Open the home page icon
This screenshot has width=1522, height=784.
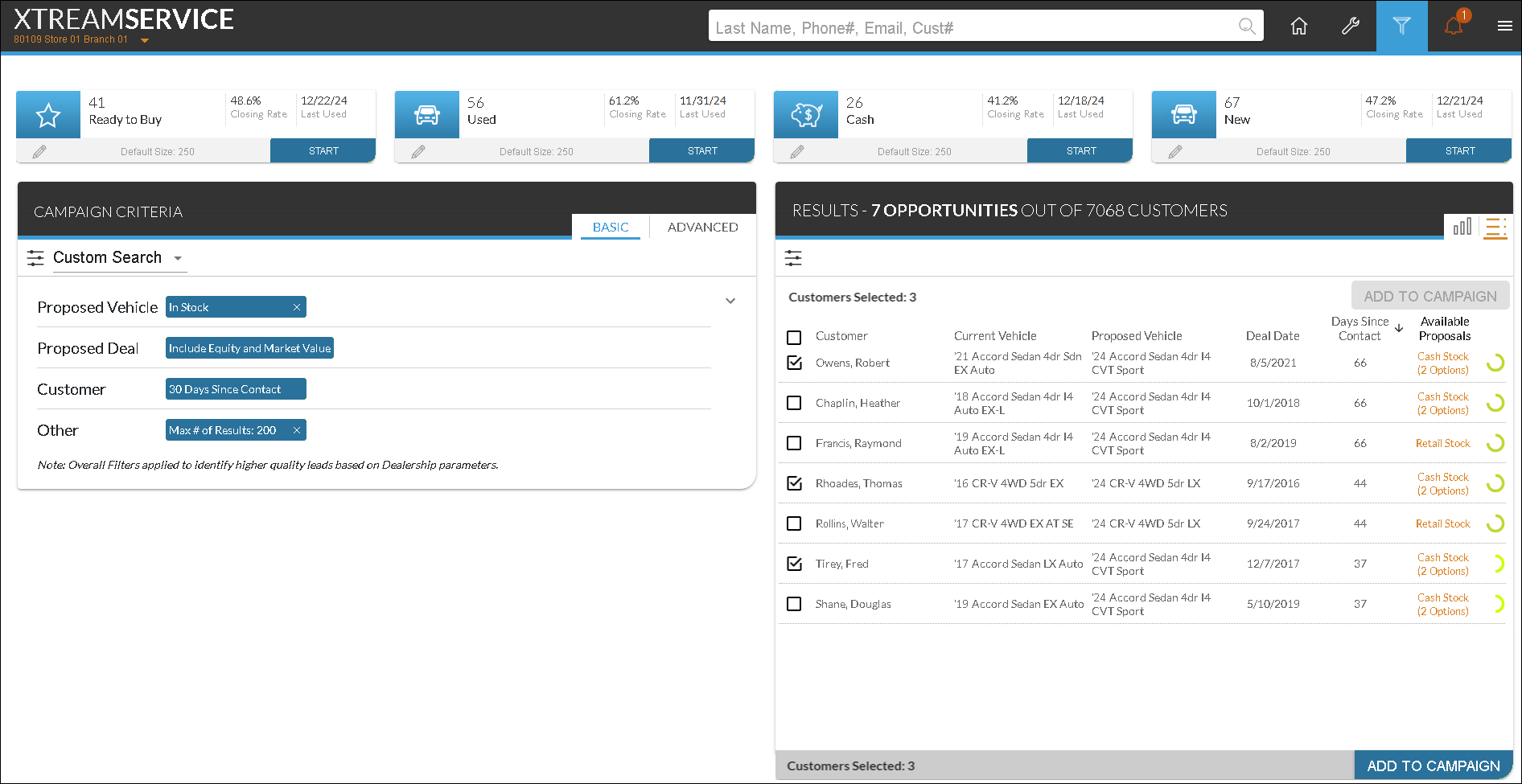1298,27
